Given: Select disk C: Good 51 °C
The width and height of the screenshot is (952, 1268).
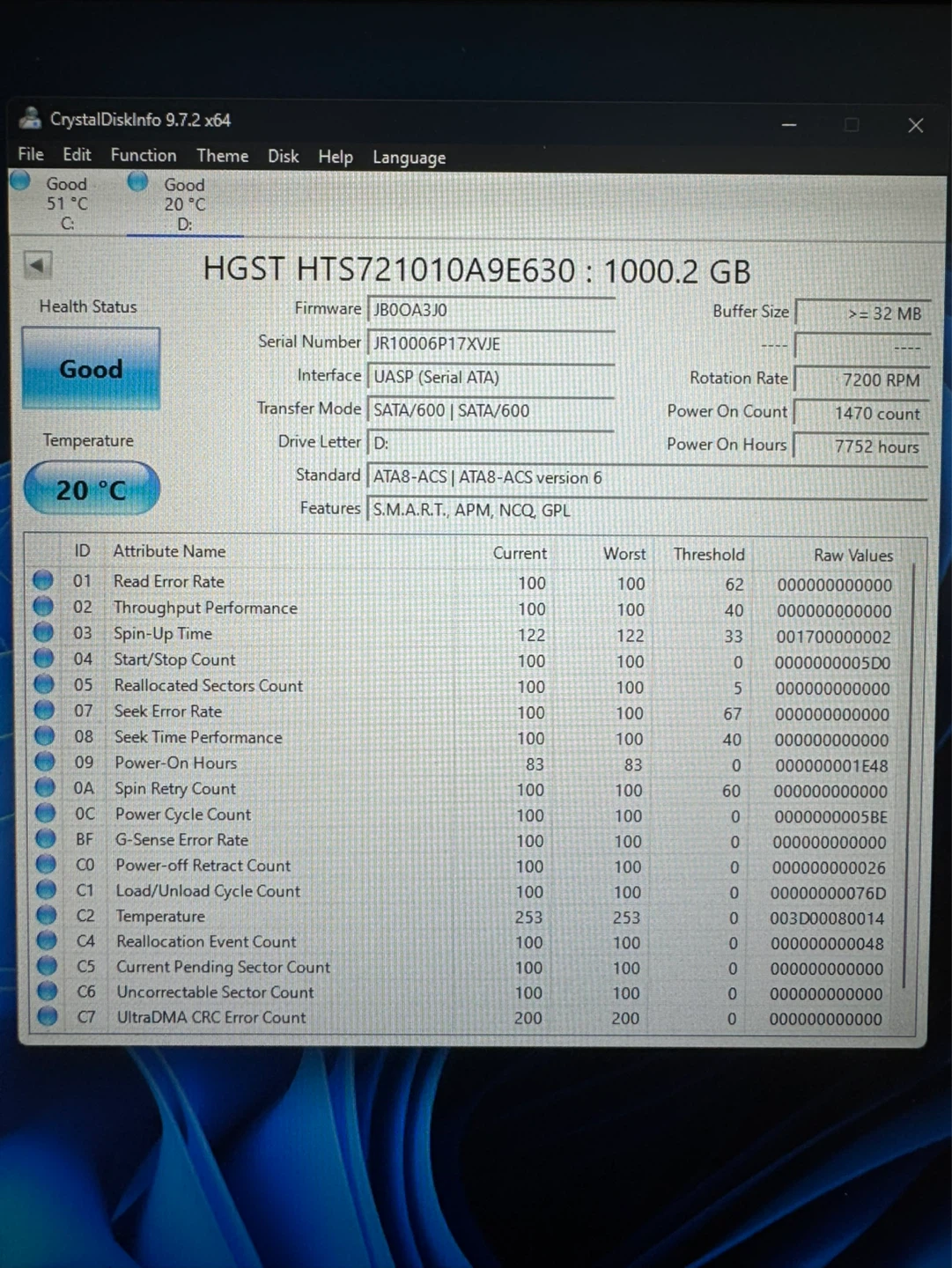Looking at the screenshot, I should (67, 203).
